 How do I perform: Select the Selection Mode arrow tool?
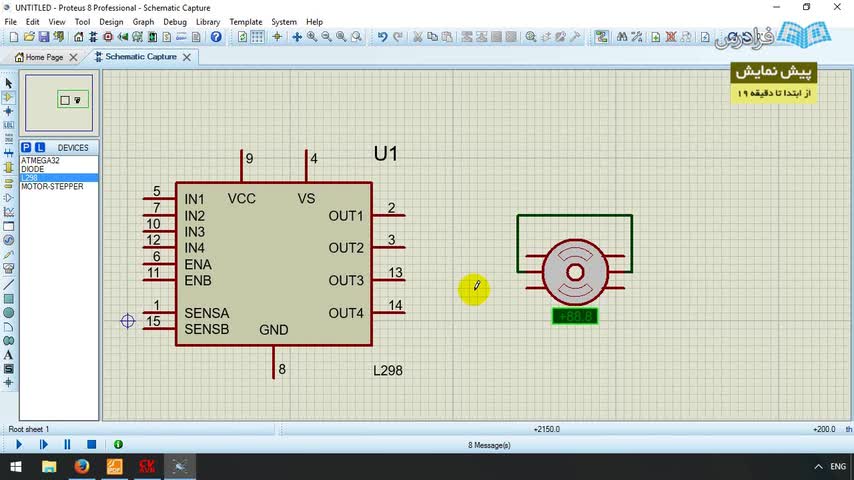click(x=8, y=83)
